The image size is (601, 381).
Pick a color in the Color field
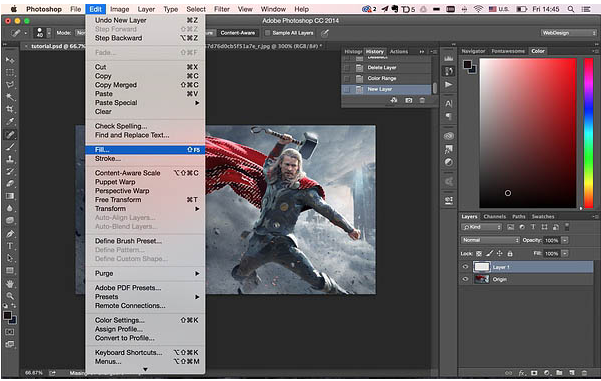tap(528, 133)
